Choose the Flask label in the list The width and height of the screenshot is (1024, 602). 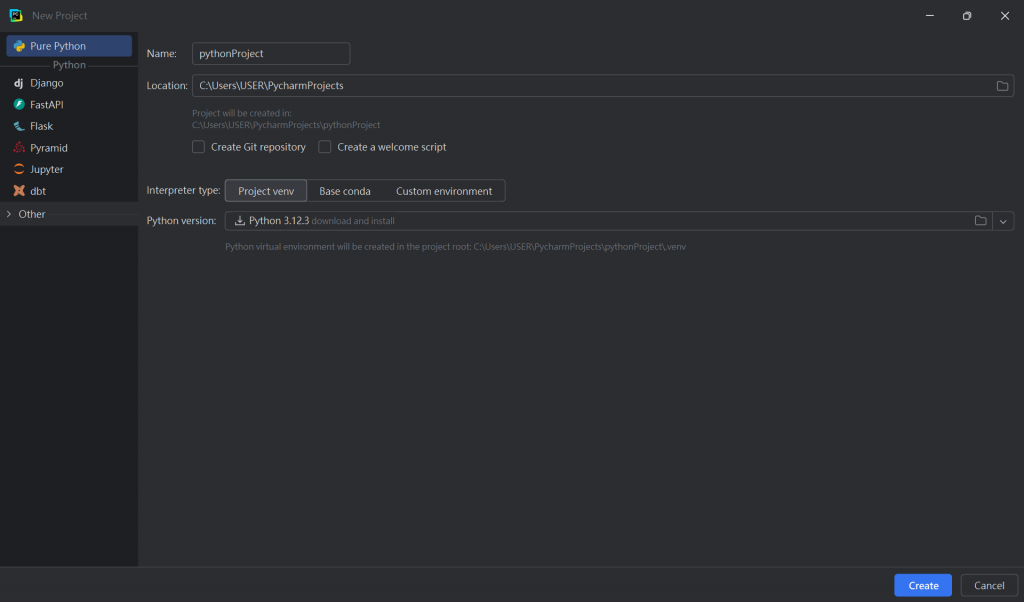[41, 126]
